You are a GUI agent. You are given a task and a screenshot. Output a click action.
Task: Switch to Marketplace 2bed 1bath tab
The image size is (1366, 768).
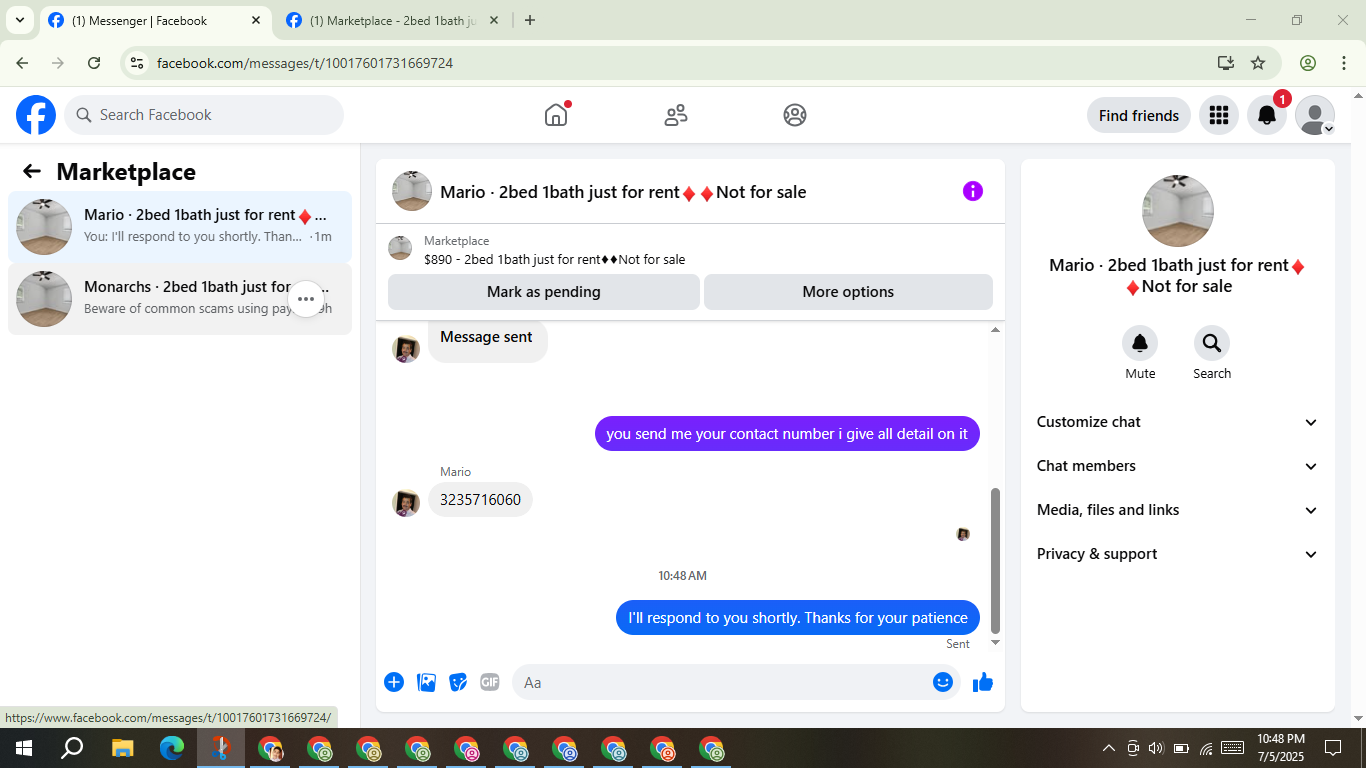393,20
